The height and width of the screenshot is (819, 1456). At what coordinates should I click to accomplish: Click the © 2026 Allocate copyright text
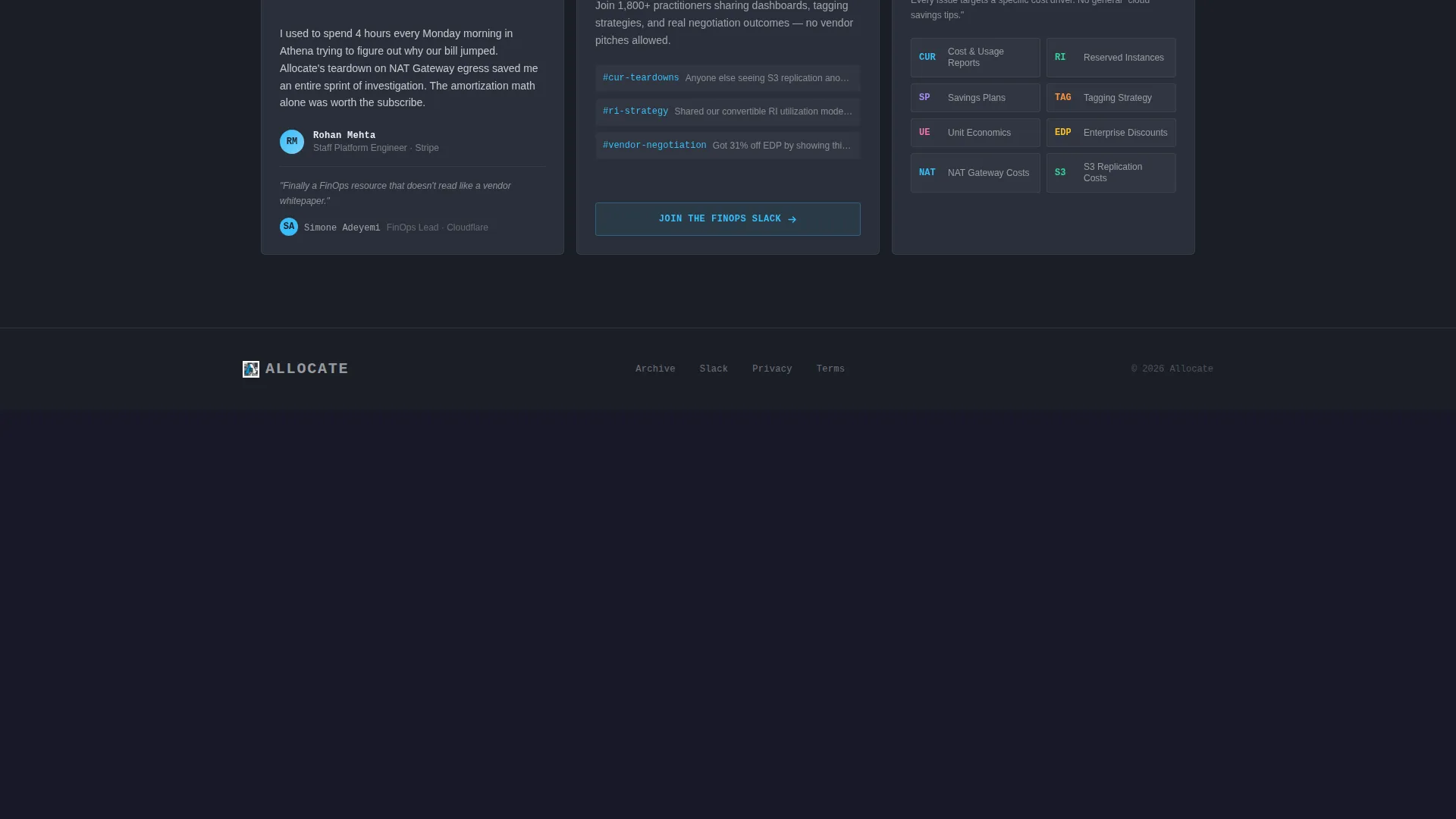[1172, 369]
